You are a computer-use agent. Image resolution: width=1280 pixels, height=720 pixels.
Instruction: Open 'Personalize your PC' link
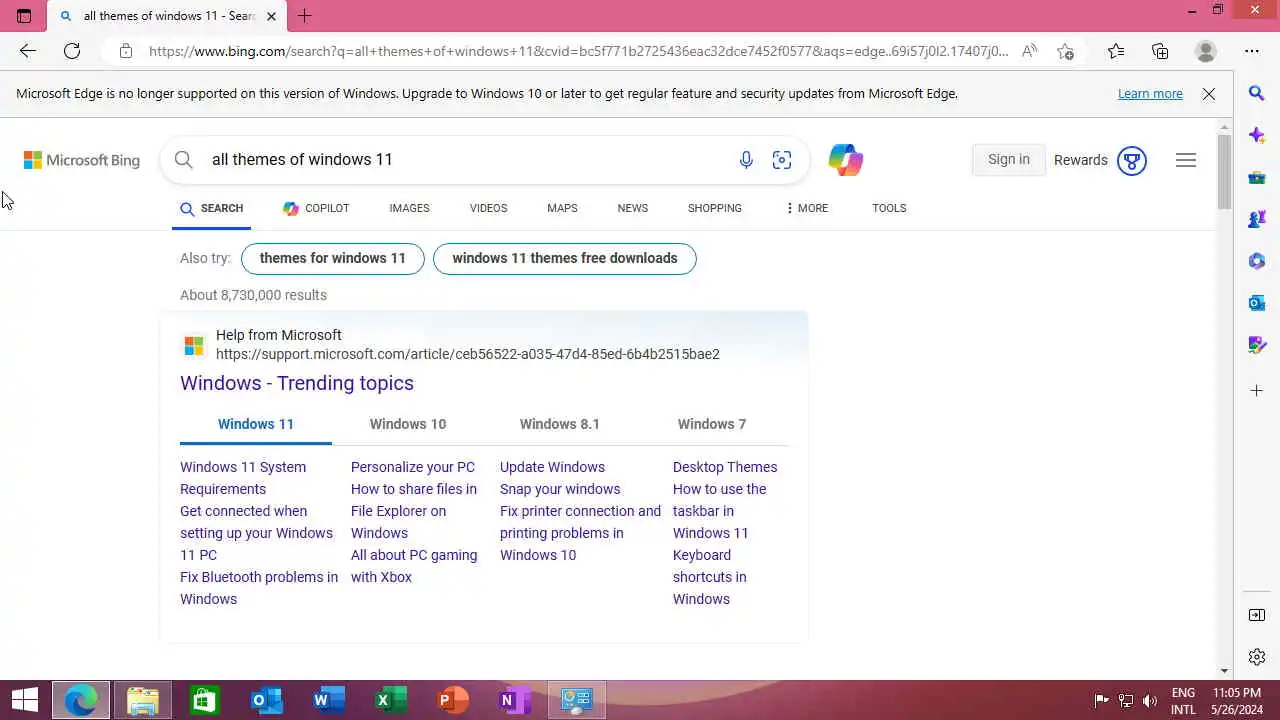pyautogui.click(x=413, y=467)
